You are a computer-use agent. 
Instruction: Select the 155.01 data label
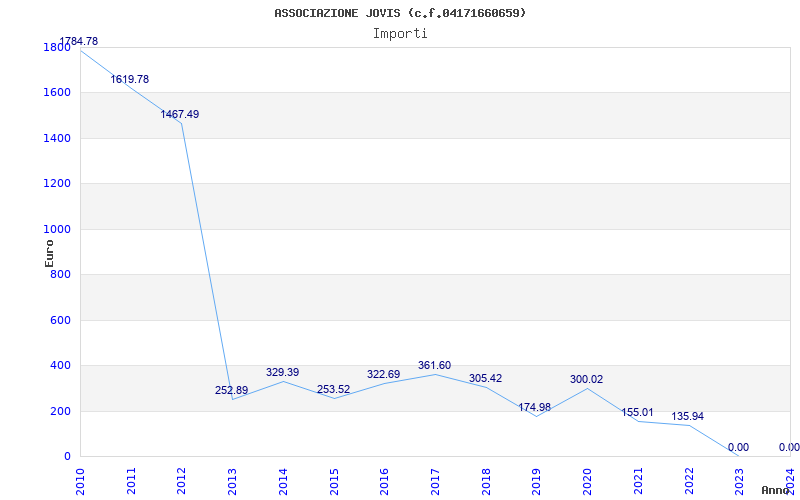tap(638, 412)
